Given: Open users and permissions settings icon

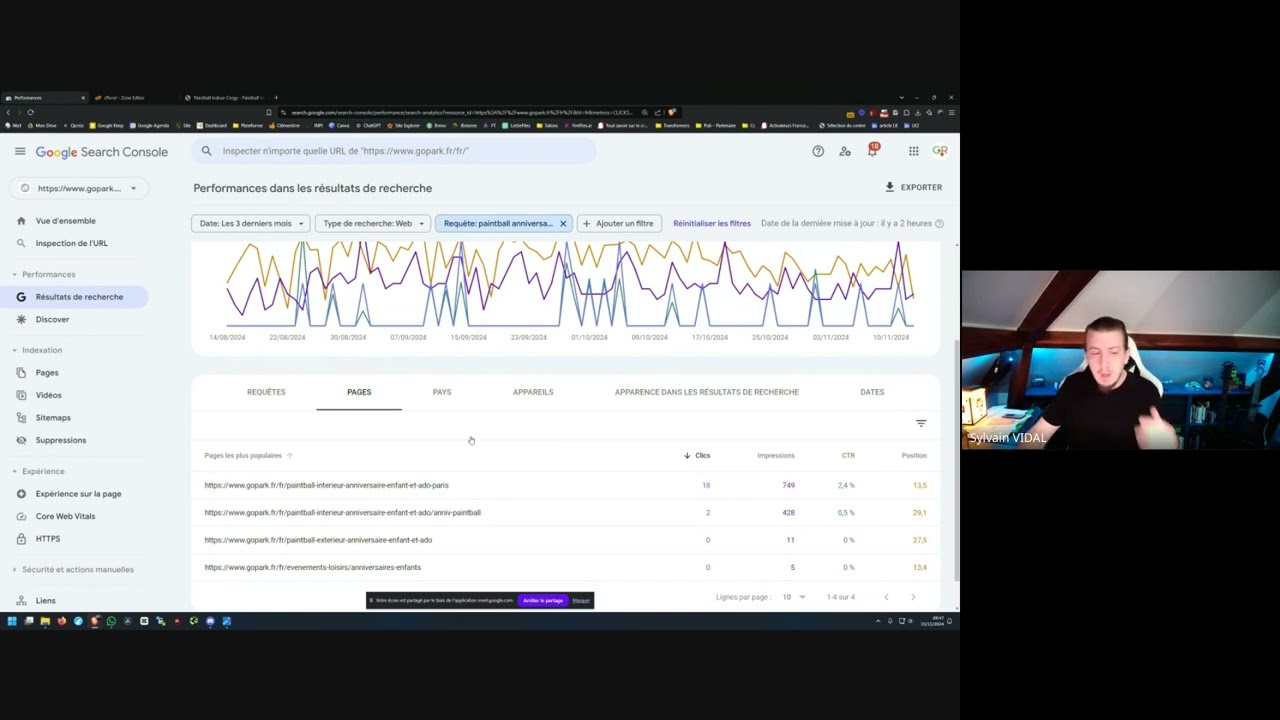Looking at the screenshot, I should point(845,151).
